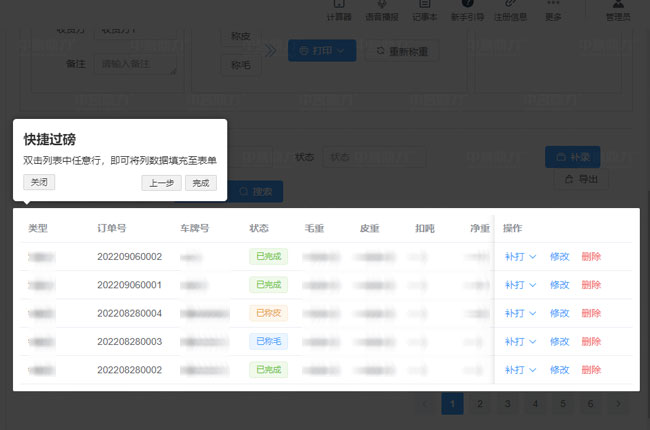Image resolution: width=650 pixels, height=430 pixels.
Task: Click 删除 link for order 202208280003
Action: (x=591, y=341)
